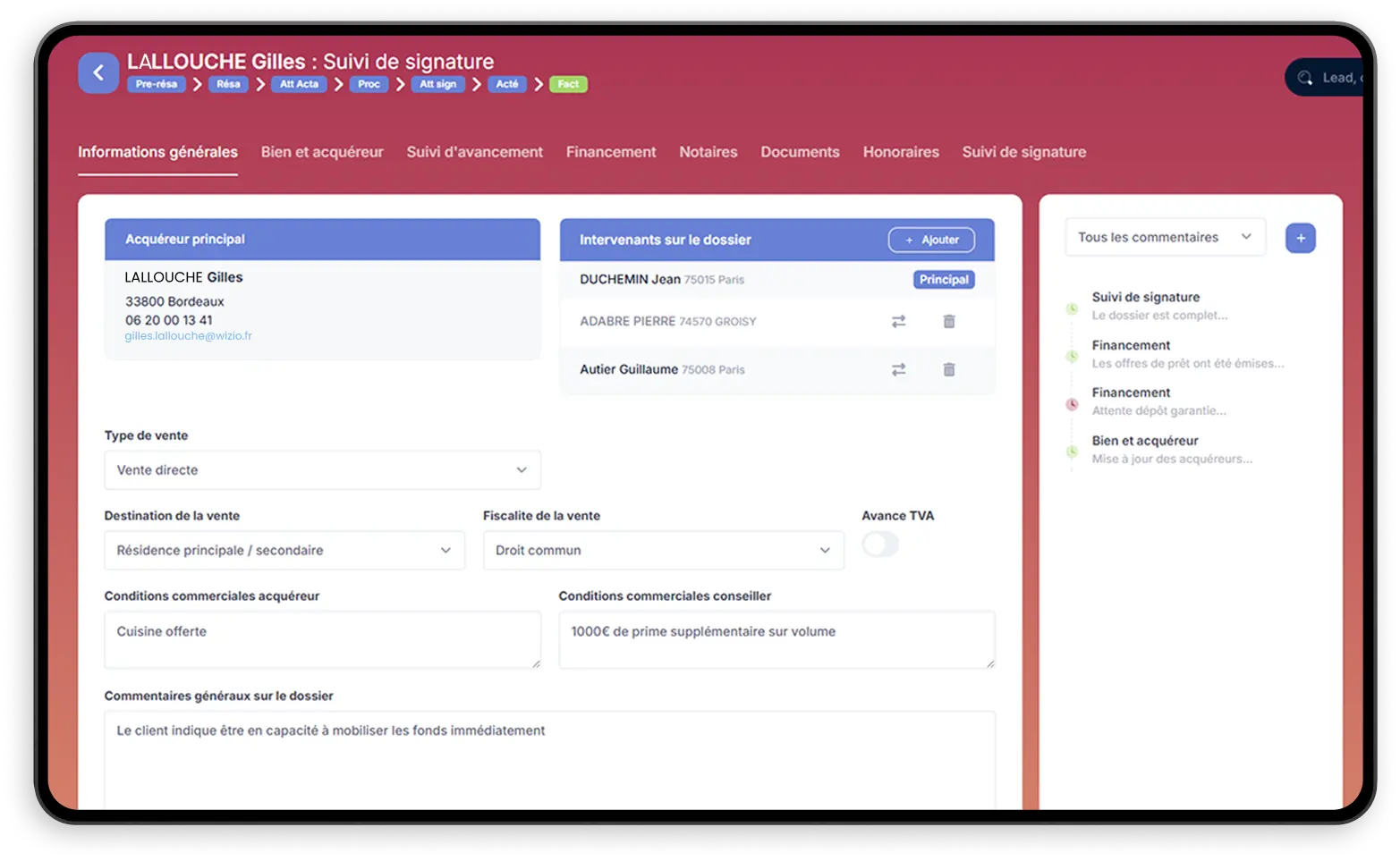Select the Résa step
This screenshot has width=1400, height=861.
(x=228, y=84)
